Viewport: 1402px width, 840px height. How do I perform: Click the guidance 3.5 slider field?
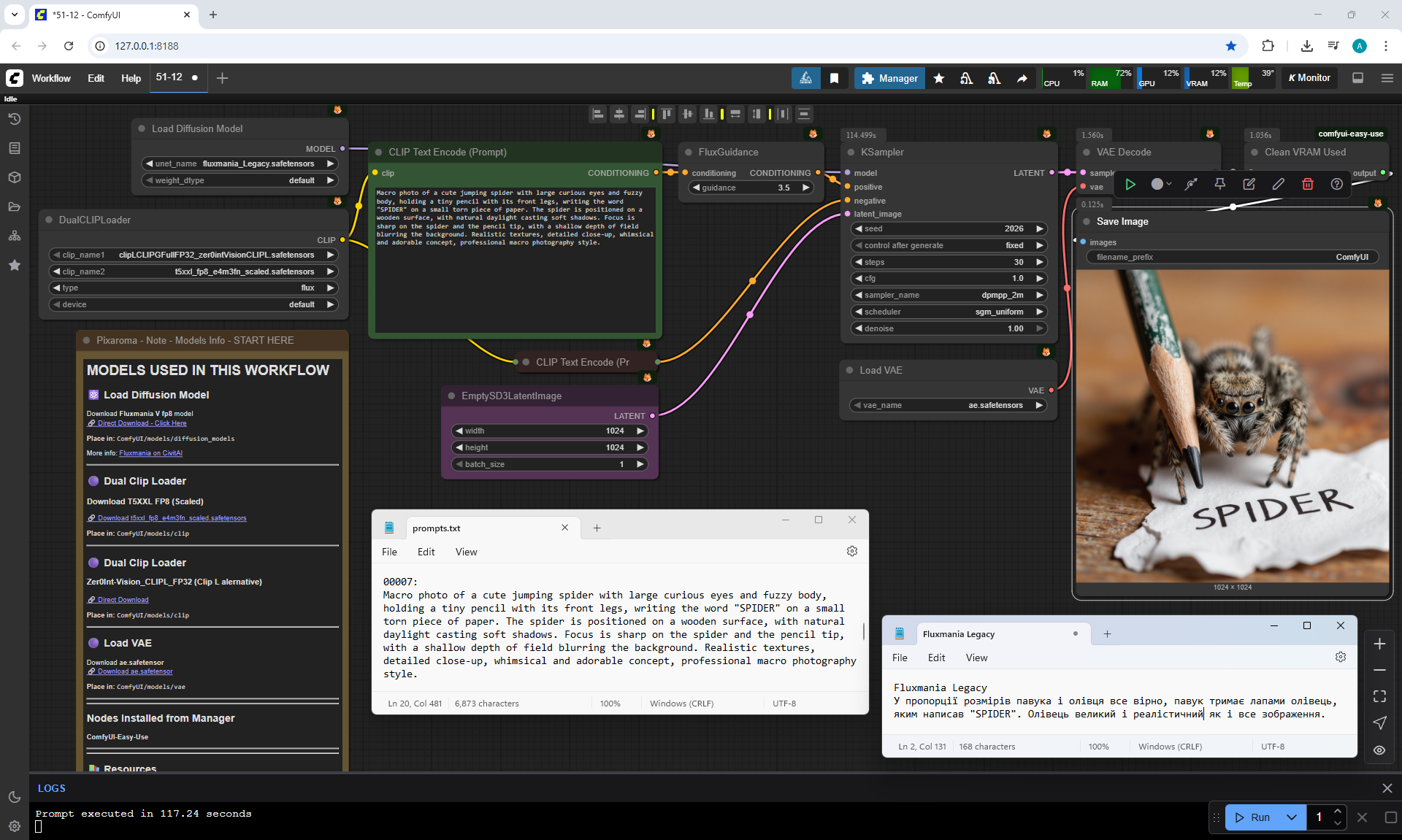tap(752, 188)
